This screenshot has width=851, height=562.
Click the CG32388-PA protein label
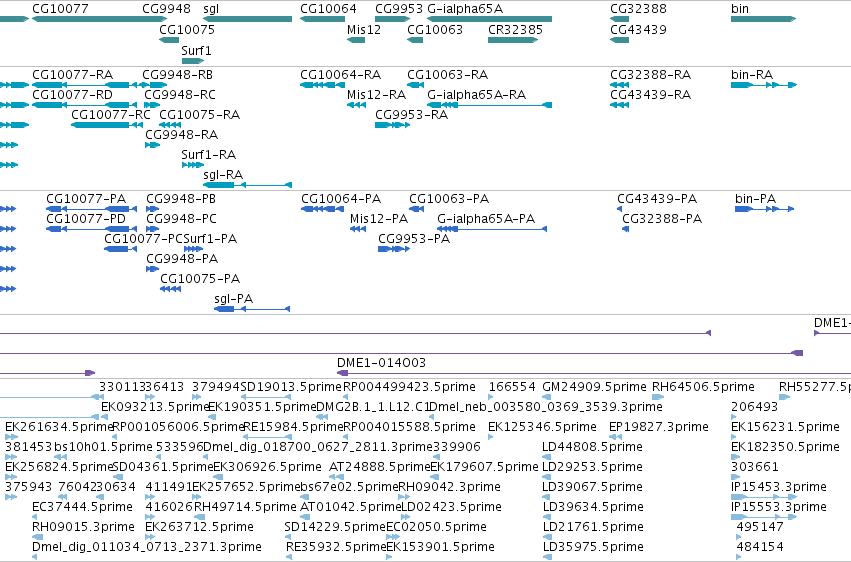pyautogui.click(x=662, y=219)
